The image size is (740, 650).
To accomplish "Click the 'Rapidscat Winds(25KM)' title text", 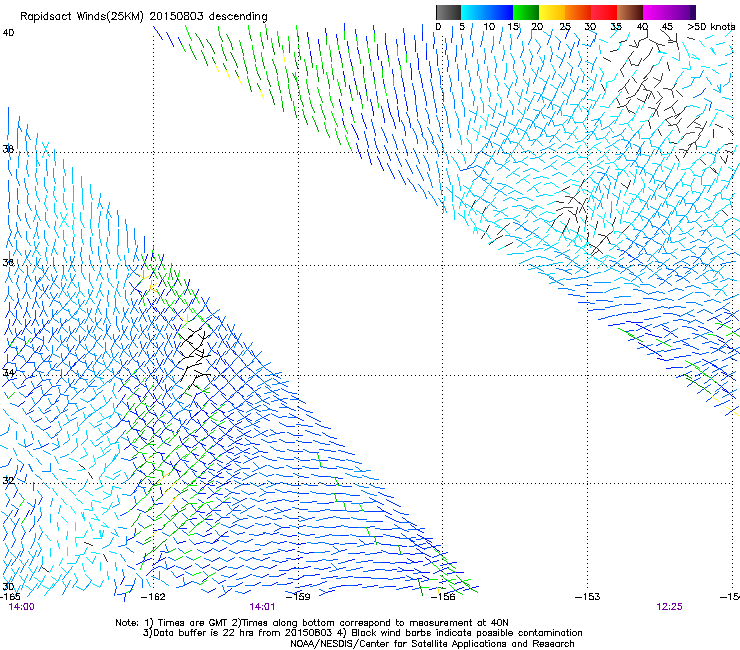I will (x=83, y=17).
